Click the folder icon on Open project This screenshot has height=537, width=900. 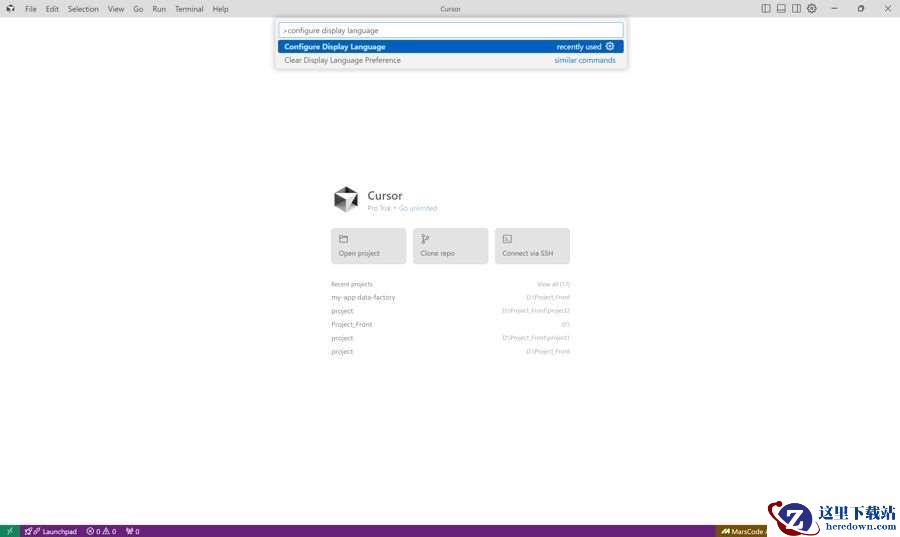tap(343, 239)
